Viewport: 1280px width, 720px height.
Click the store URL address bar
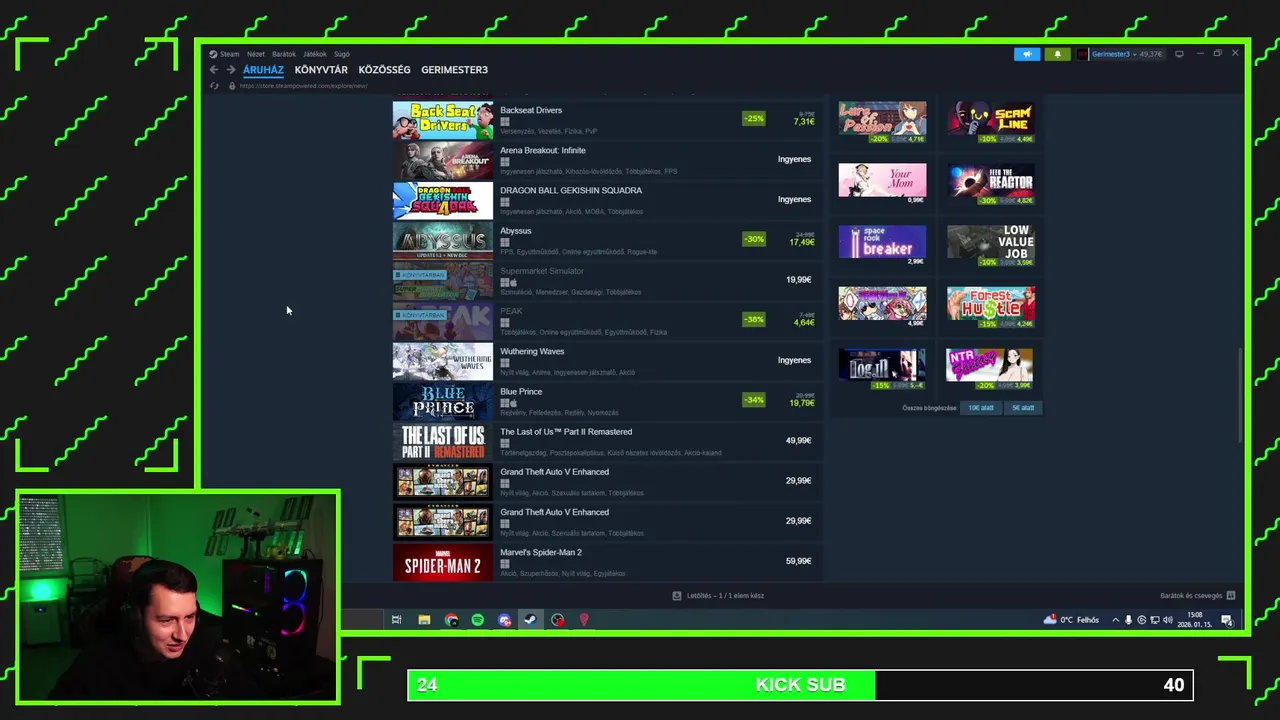click(304, 86)
